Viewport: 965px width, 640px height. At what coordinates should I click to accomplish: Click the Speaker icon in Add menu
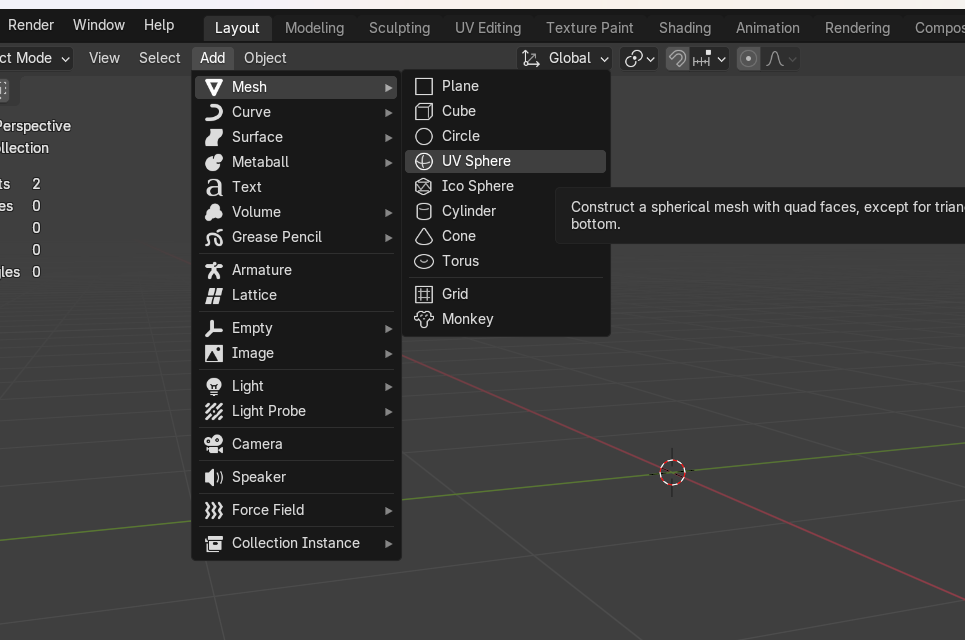point(214,478)
